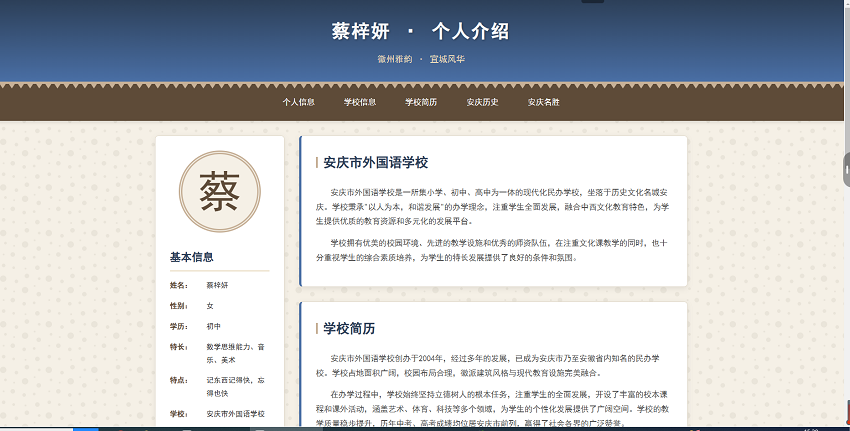This screenshot has width=850, height=431.
Task: Select the 安庆市外国语学校 card heading
Action: point(375,162)
